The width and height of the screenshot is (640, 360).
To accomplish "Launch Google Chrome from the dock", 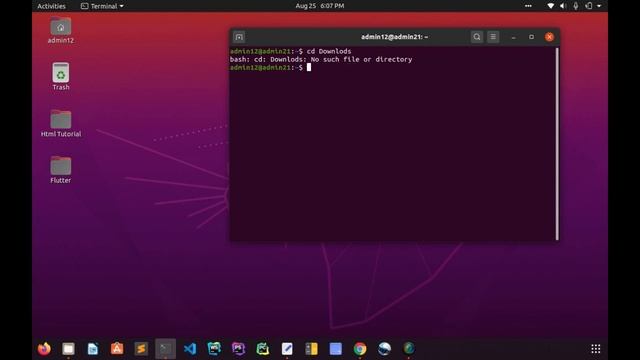I will 360,349.
